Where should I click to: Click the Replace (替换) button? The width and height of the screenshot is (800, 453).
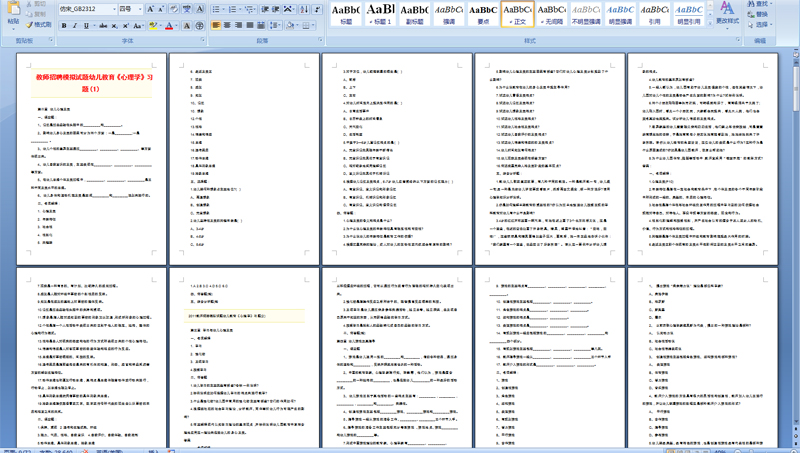[x=758, y=14]
